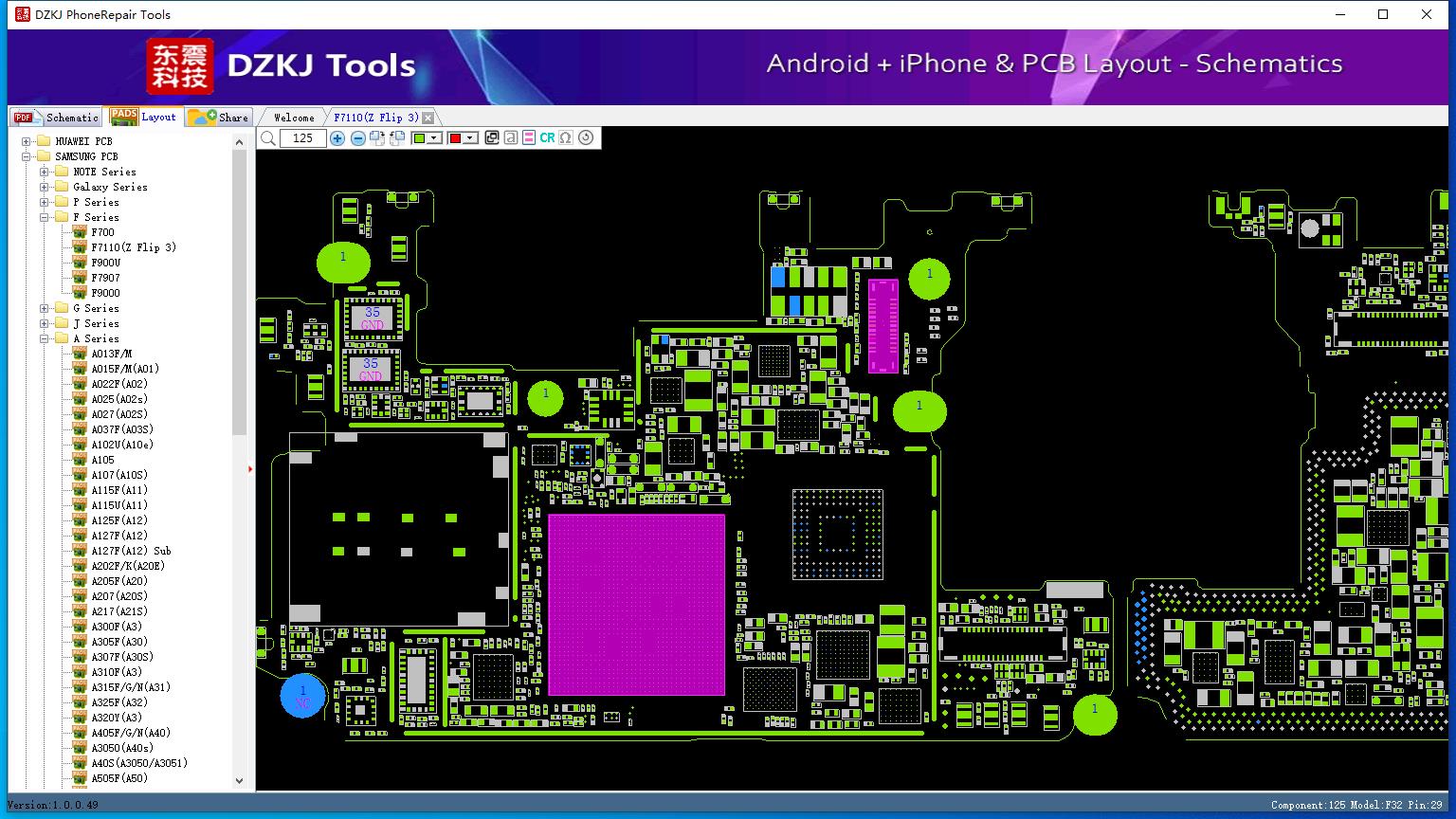This screenshot has height=819, width=1456.
Task: Open F7110(Z Flip 3) in the tree
Action: [134, 247]
